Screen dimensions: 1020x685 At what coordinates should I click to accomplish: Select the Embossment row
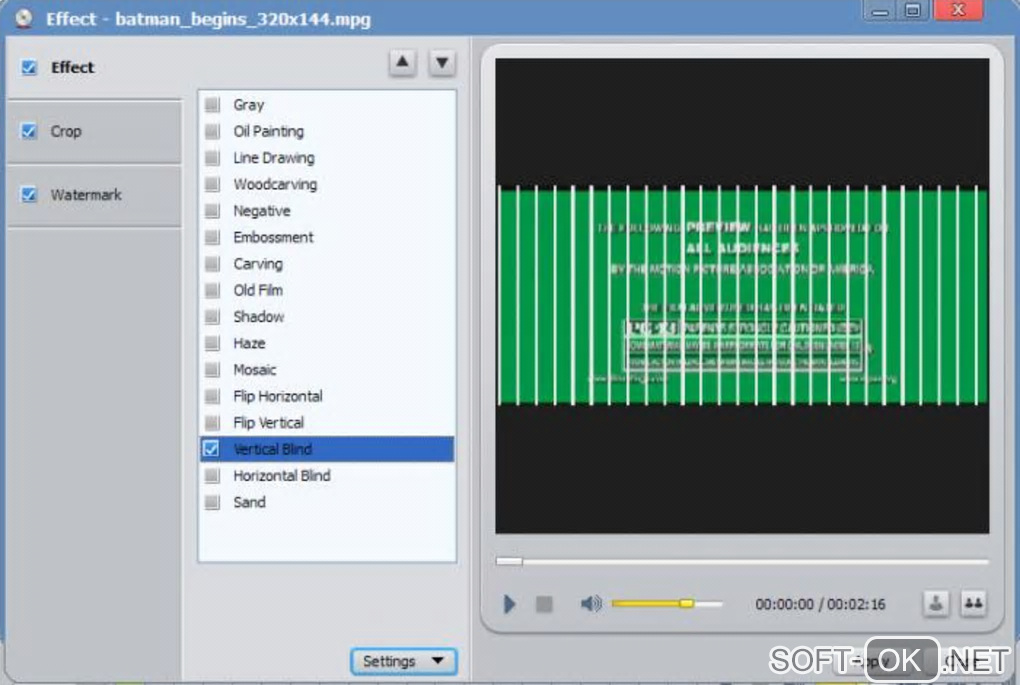(x=327, y=237)
